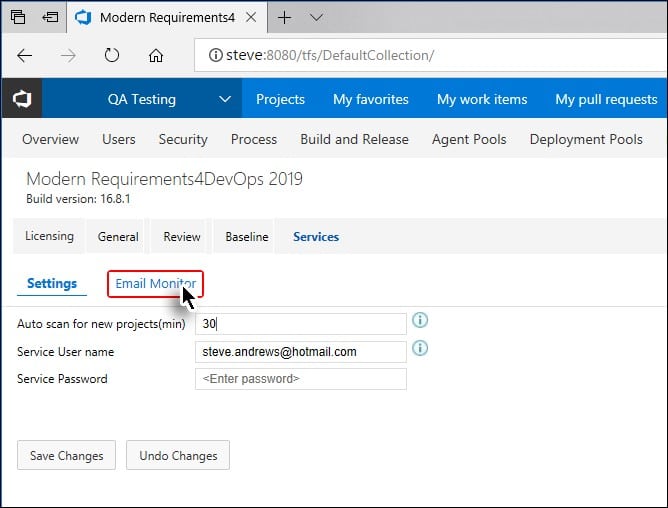Click the site information icon in address bar
Screen dimensions: 668x508
coord(216,55)
